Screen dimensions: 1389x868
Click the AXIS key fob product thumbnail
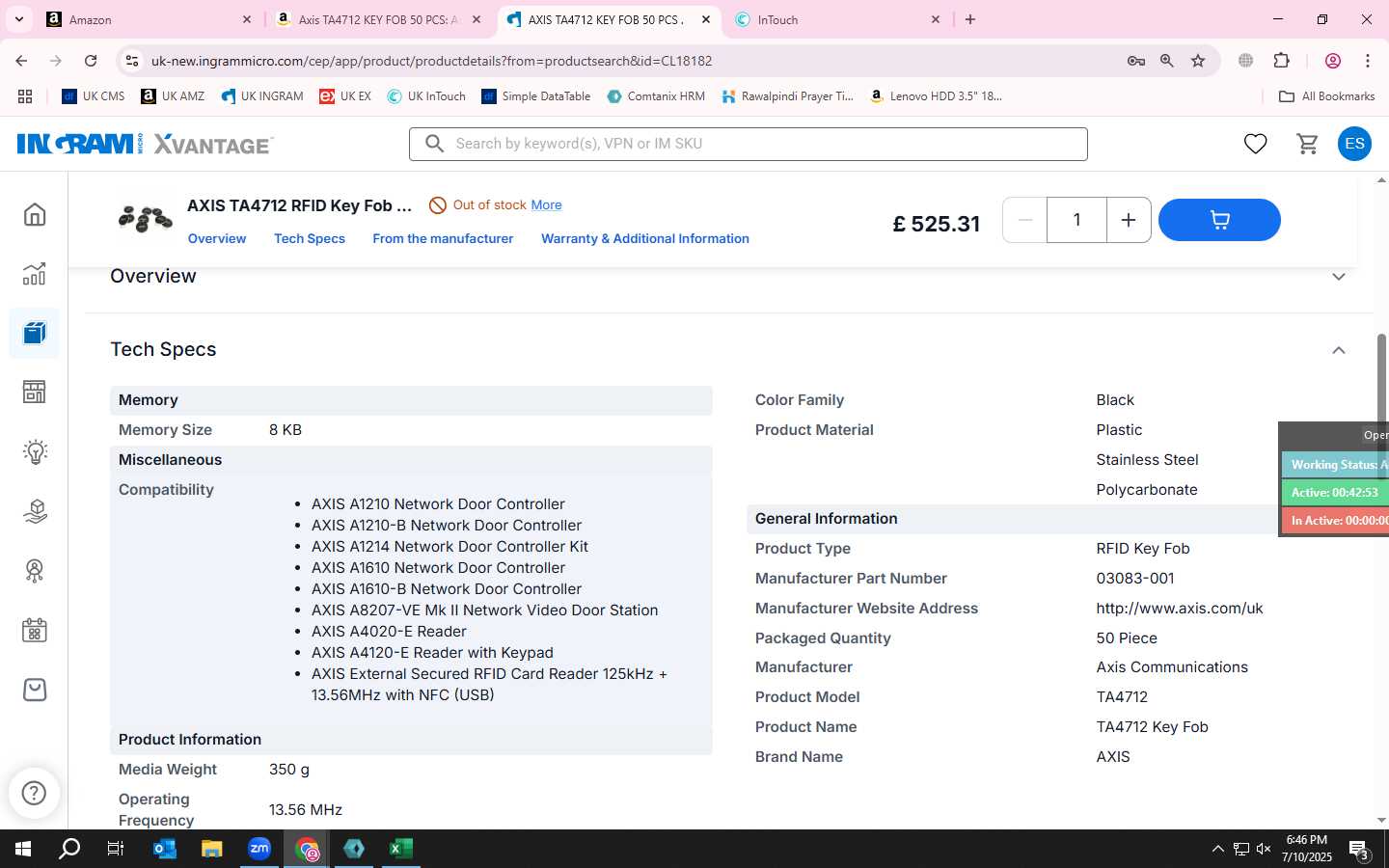point(146,219)
